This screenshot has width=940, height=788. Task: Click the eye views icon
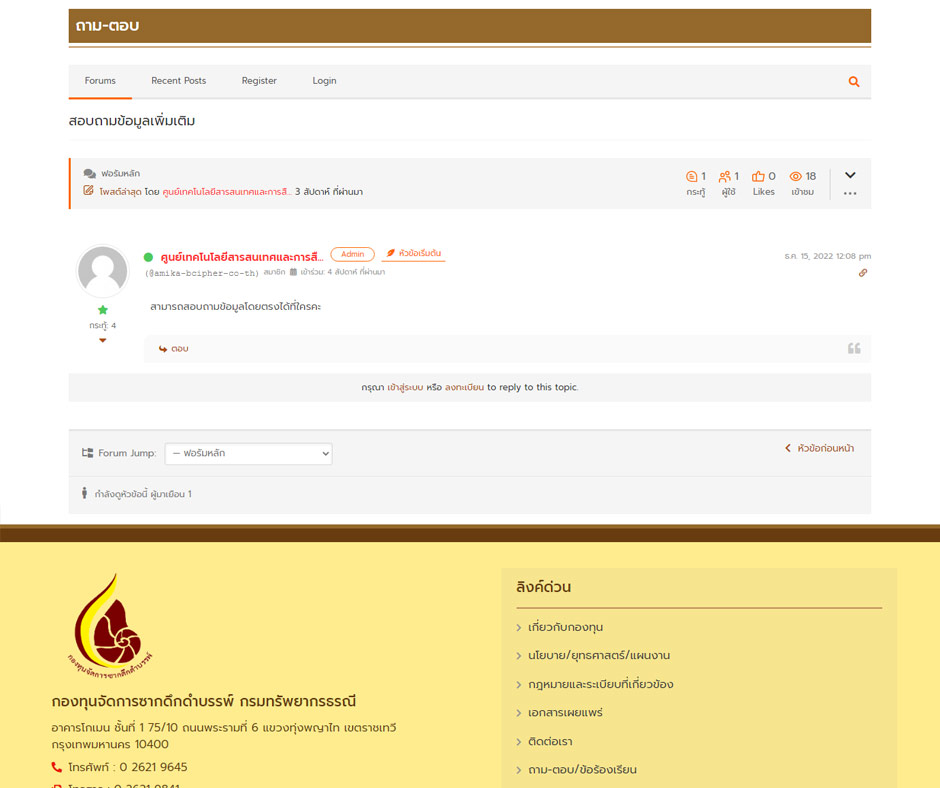pyautogui.click(x=796, y=176)
